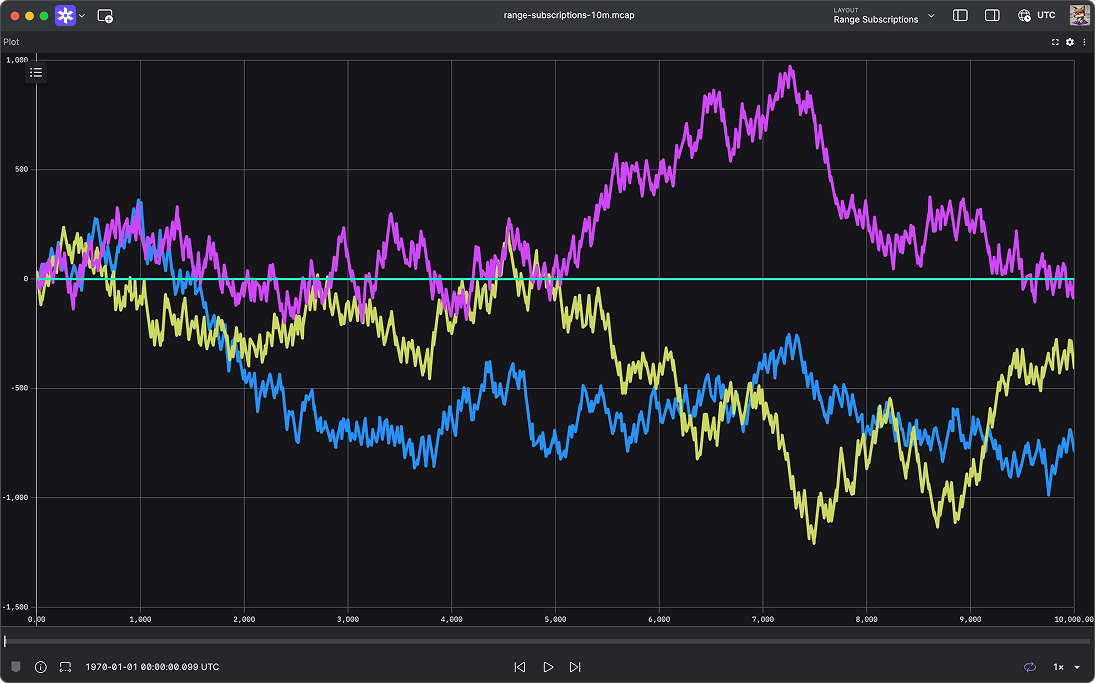Toggle the plot legend list
Screen dimensions: 1095x683
(x=36, y=72)
